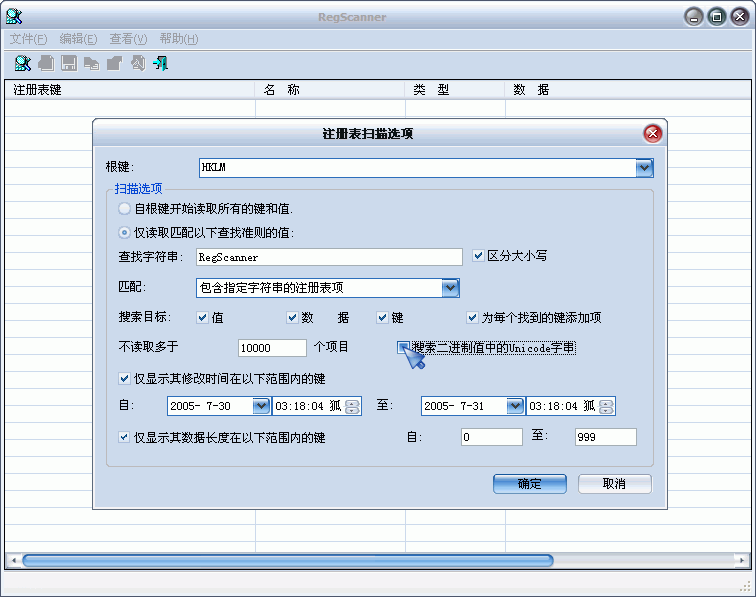
Task: Click the 查找字符串 field containing RegScanner
Action: pyautogui.click(x=329, y=257)
